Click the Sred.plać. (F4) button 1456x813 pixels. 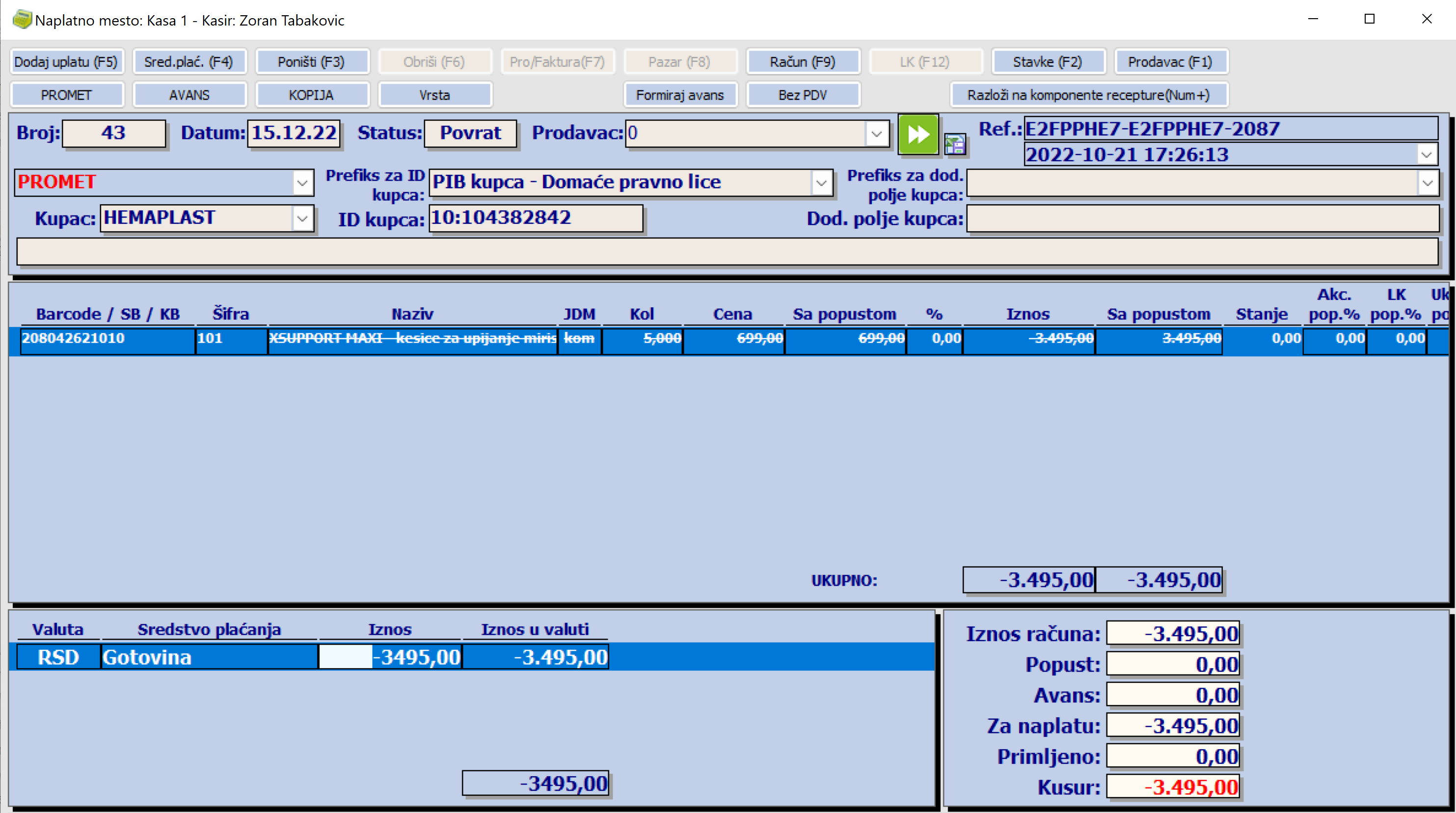tap(189, 62)
